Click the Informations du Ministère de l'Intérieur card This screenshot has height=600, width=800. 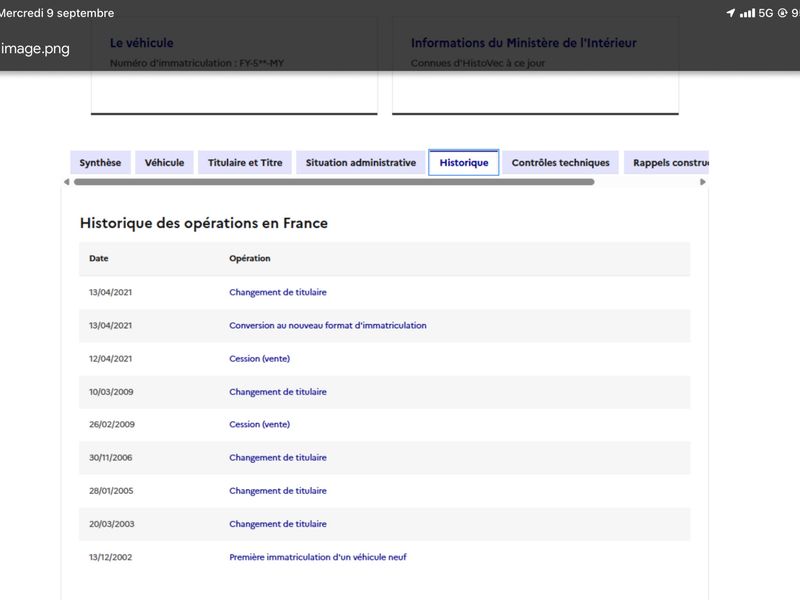(535, 66)
